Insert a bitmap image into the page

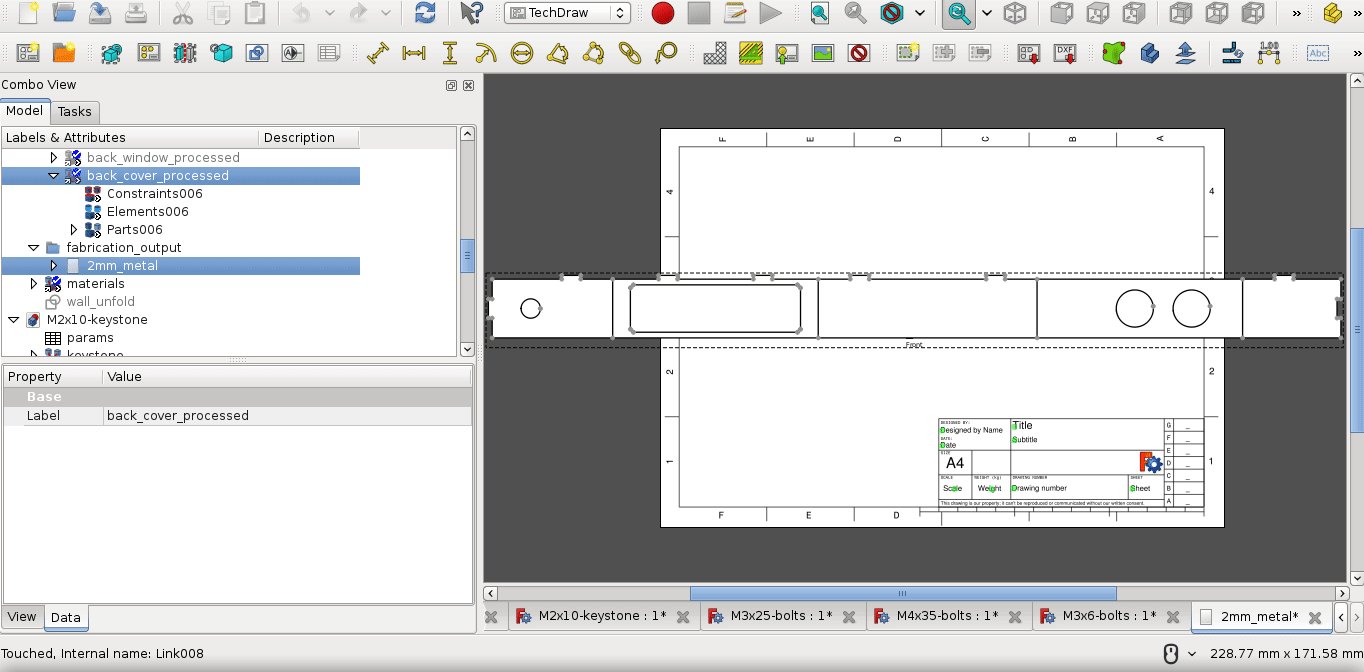822,53
